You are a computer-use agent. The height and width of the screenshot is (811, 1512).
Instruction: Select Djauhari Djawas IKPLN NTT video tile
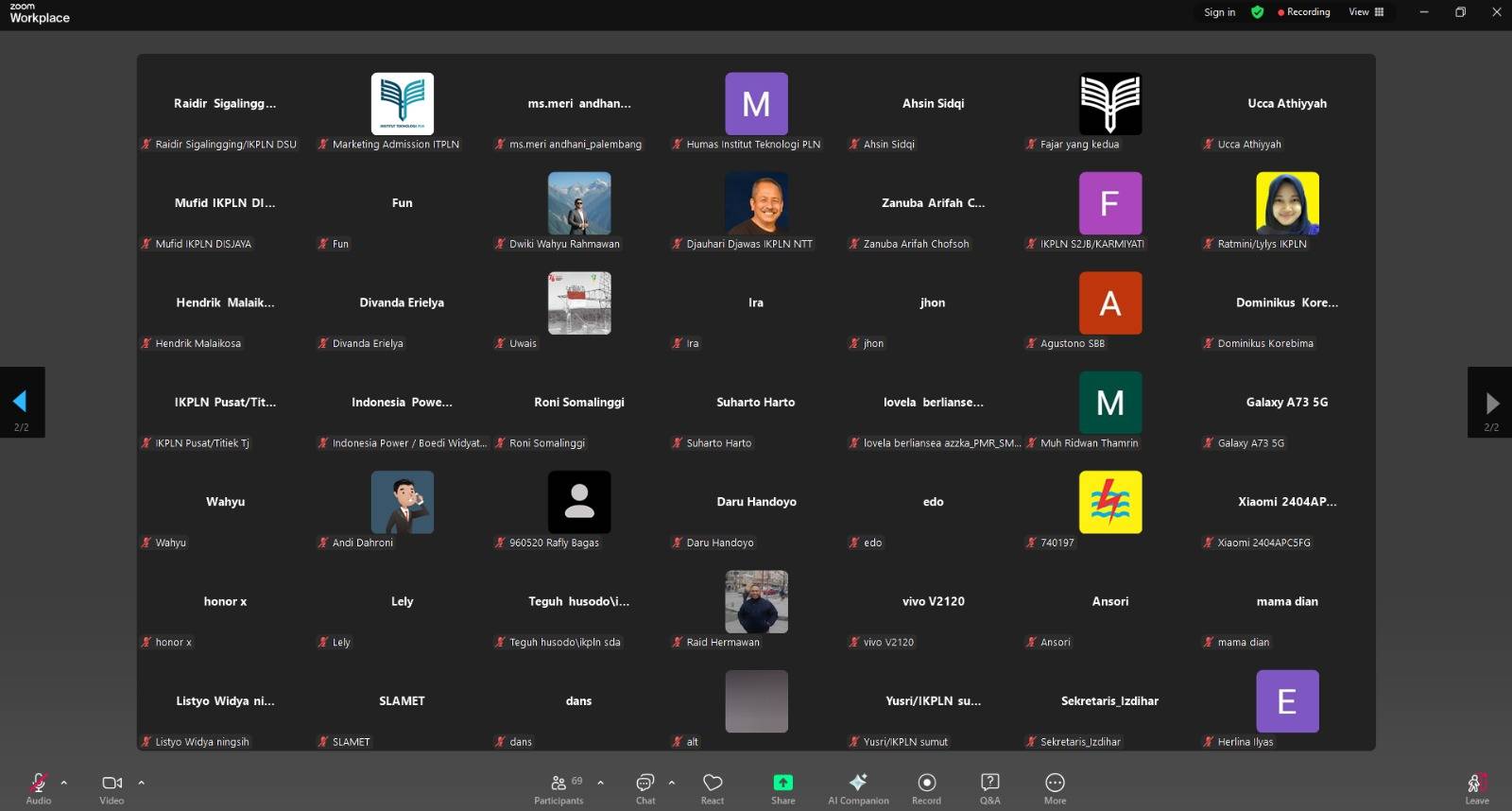755,204
